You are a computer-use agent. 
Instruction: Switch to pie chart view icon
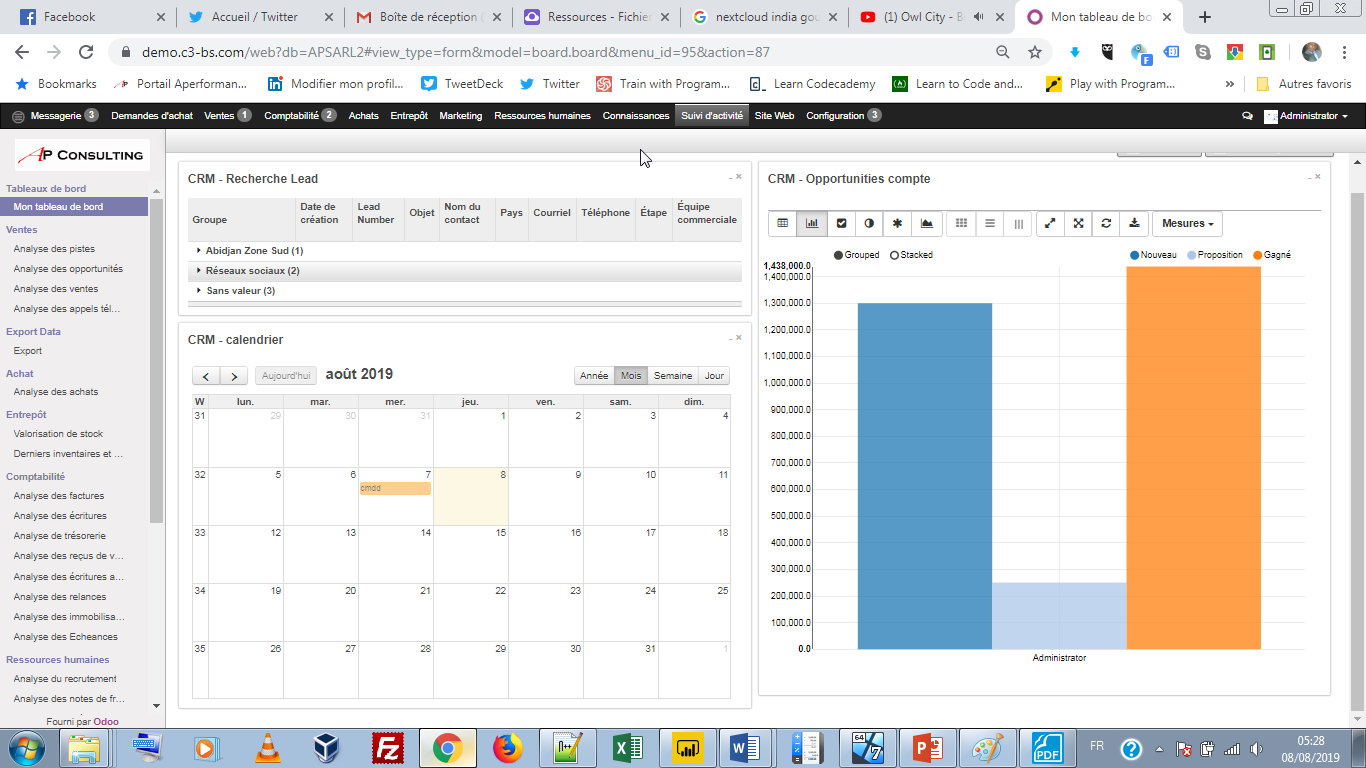click(869, 224)
